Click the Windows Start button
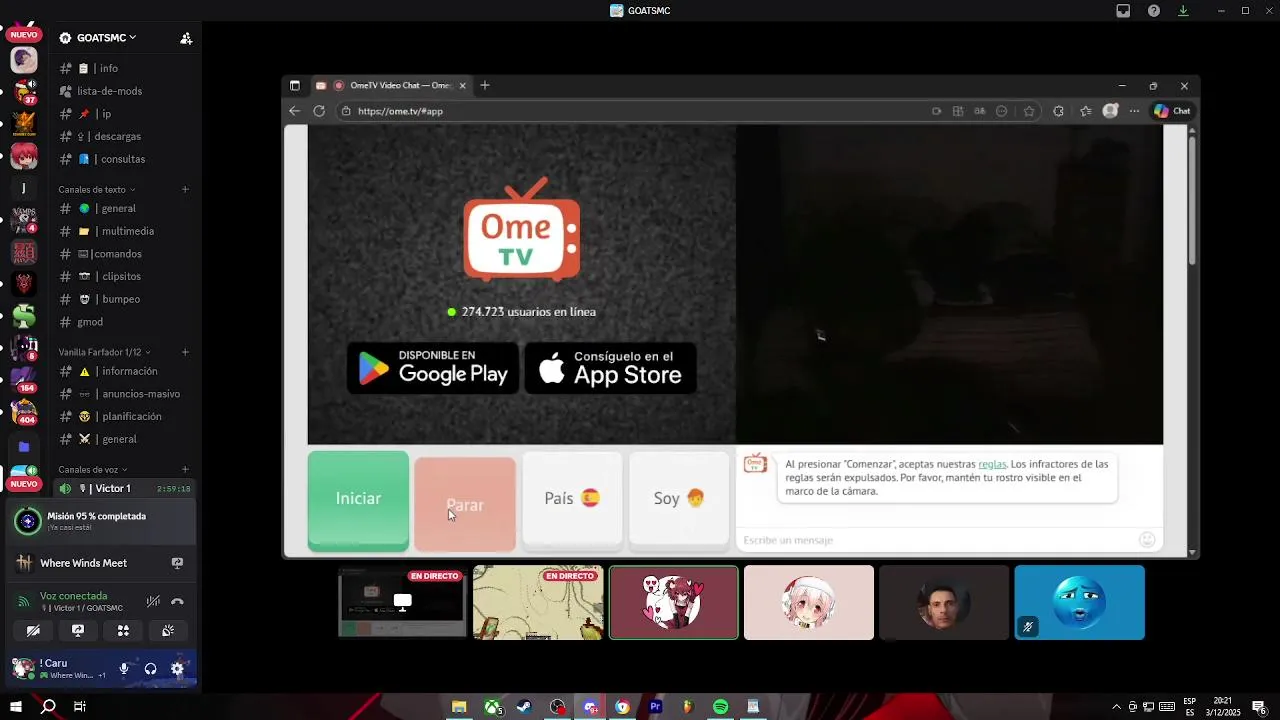The image size is (1280, 720). [16, 707]
